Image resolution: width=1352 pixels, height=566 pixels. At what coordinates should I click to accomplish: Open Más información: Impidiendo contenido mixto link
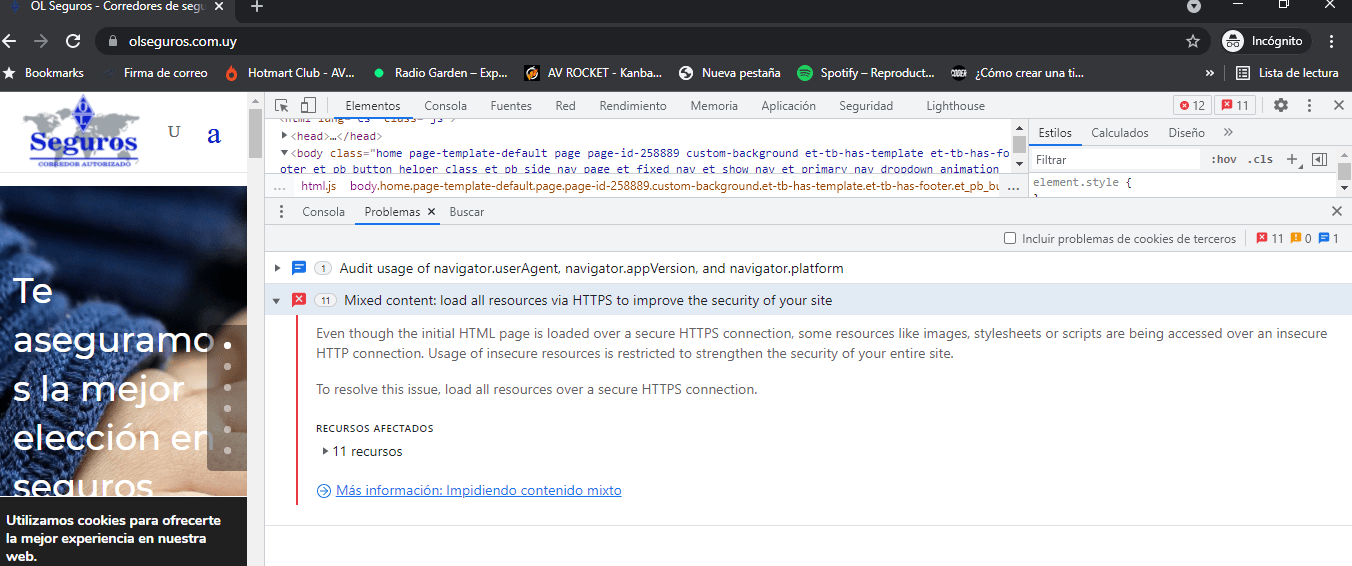[x=478, y=490]
